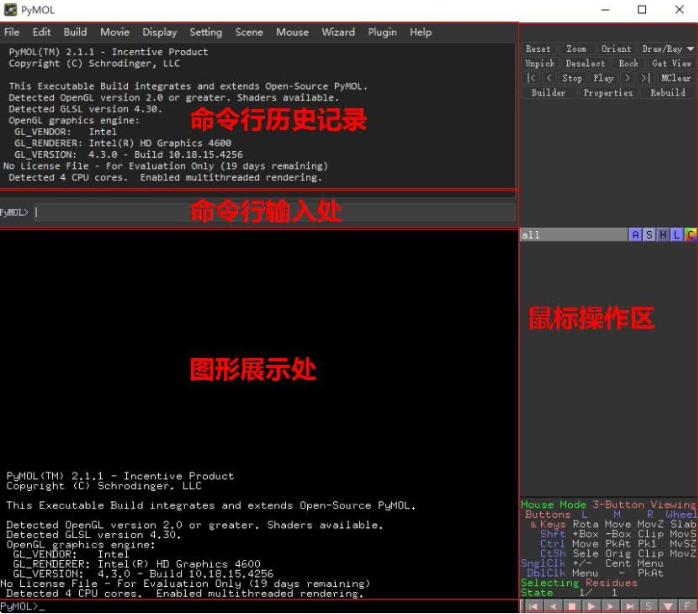698x614 pixels.
Task: Click the bottom down-triangle icon
Action: 668,606
